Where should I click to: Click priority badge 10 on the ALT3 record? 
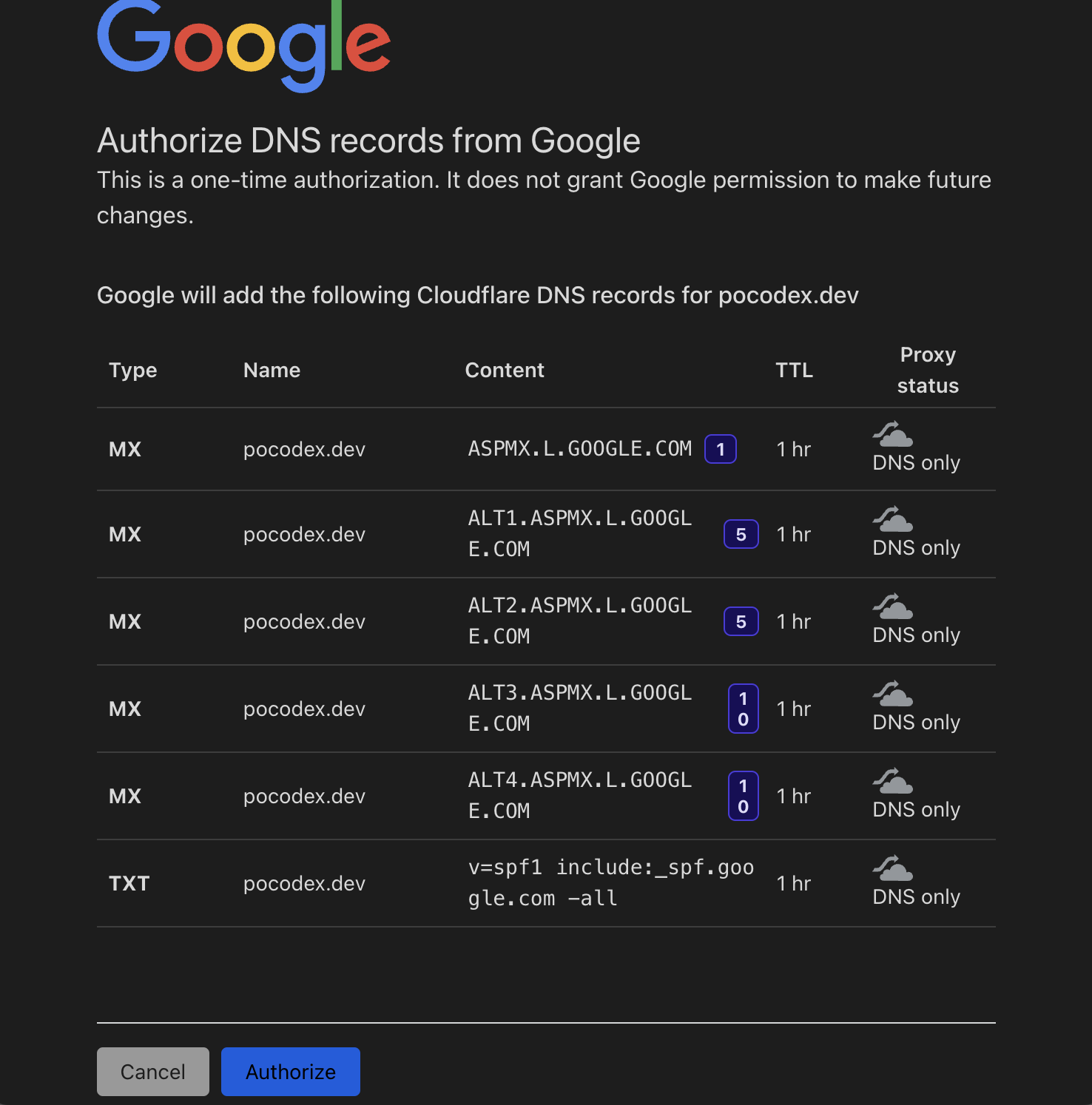click(x=743, y=709)
